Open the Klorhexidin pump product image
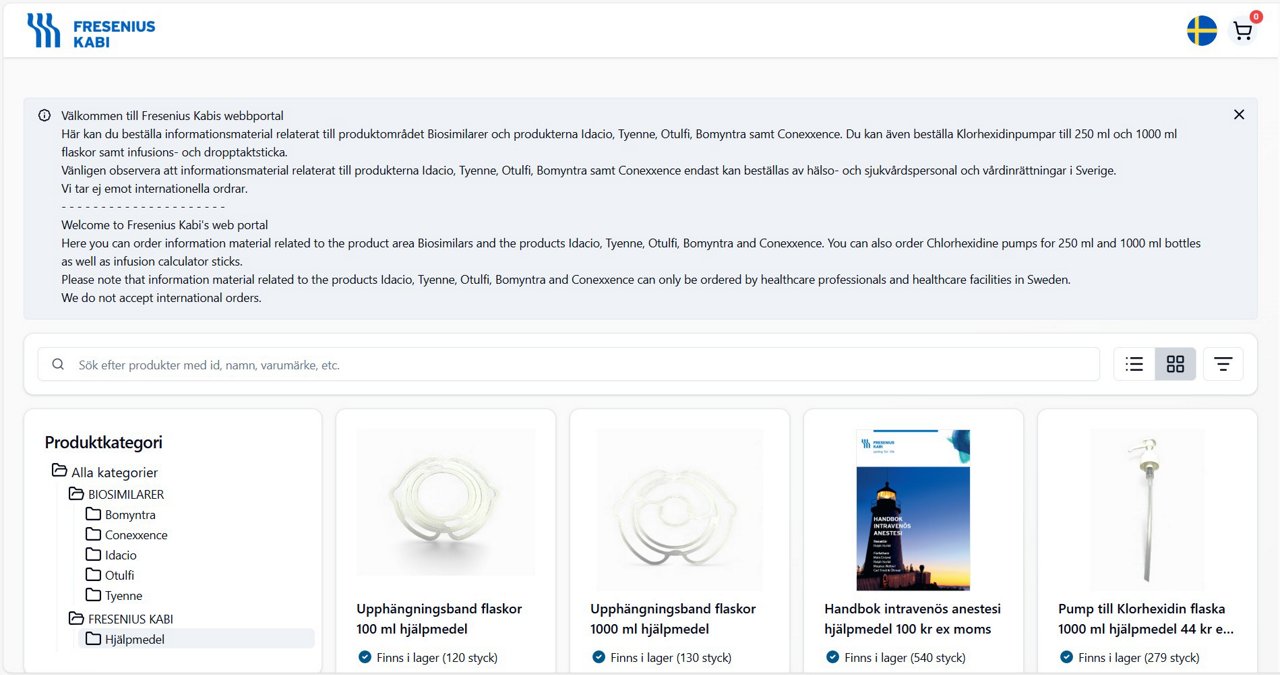Image resolution: width=1280 pixels, height=675 pixels. [x=1147, y=510]
